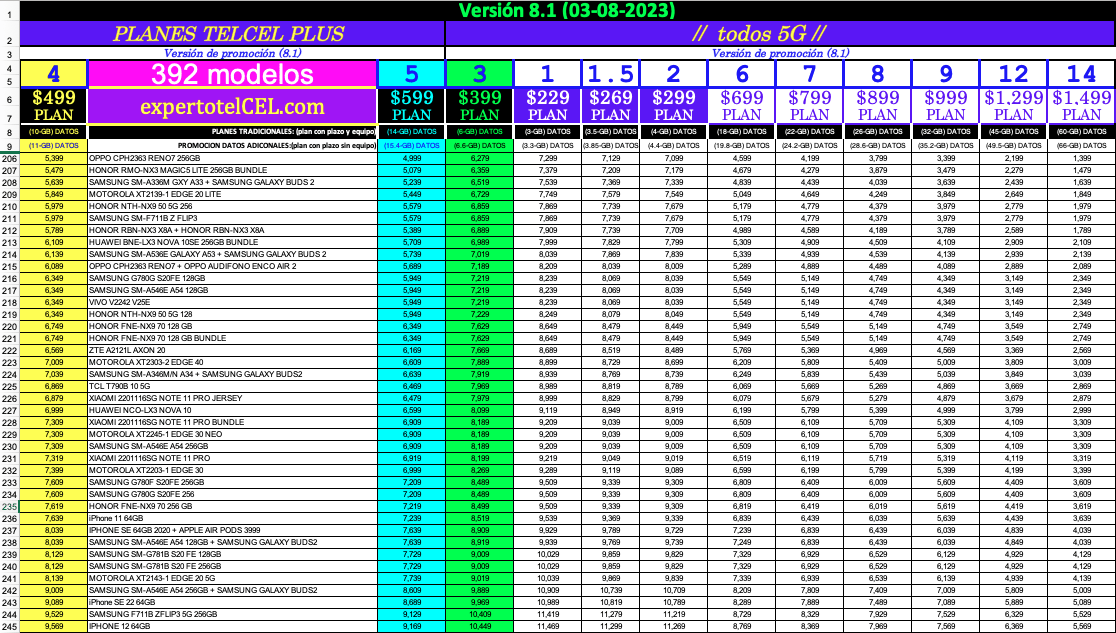Click row header 220

(9, 326)
